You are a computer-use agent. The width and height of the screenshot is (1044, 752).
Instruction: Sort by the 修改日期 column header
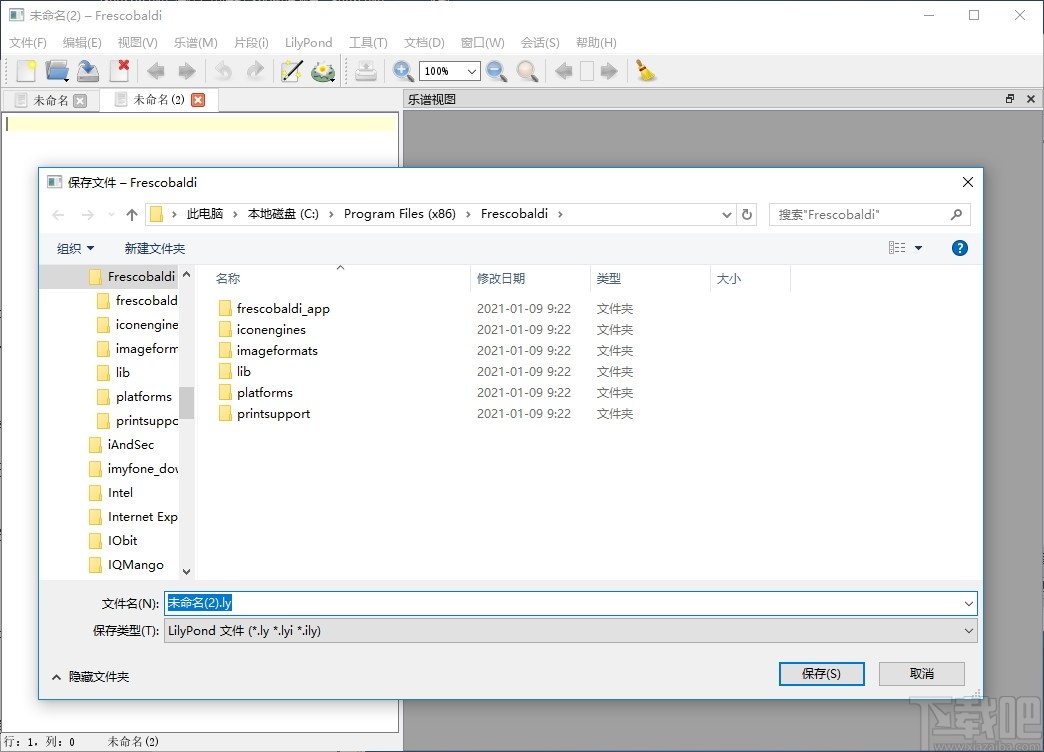point(501,278)
